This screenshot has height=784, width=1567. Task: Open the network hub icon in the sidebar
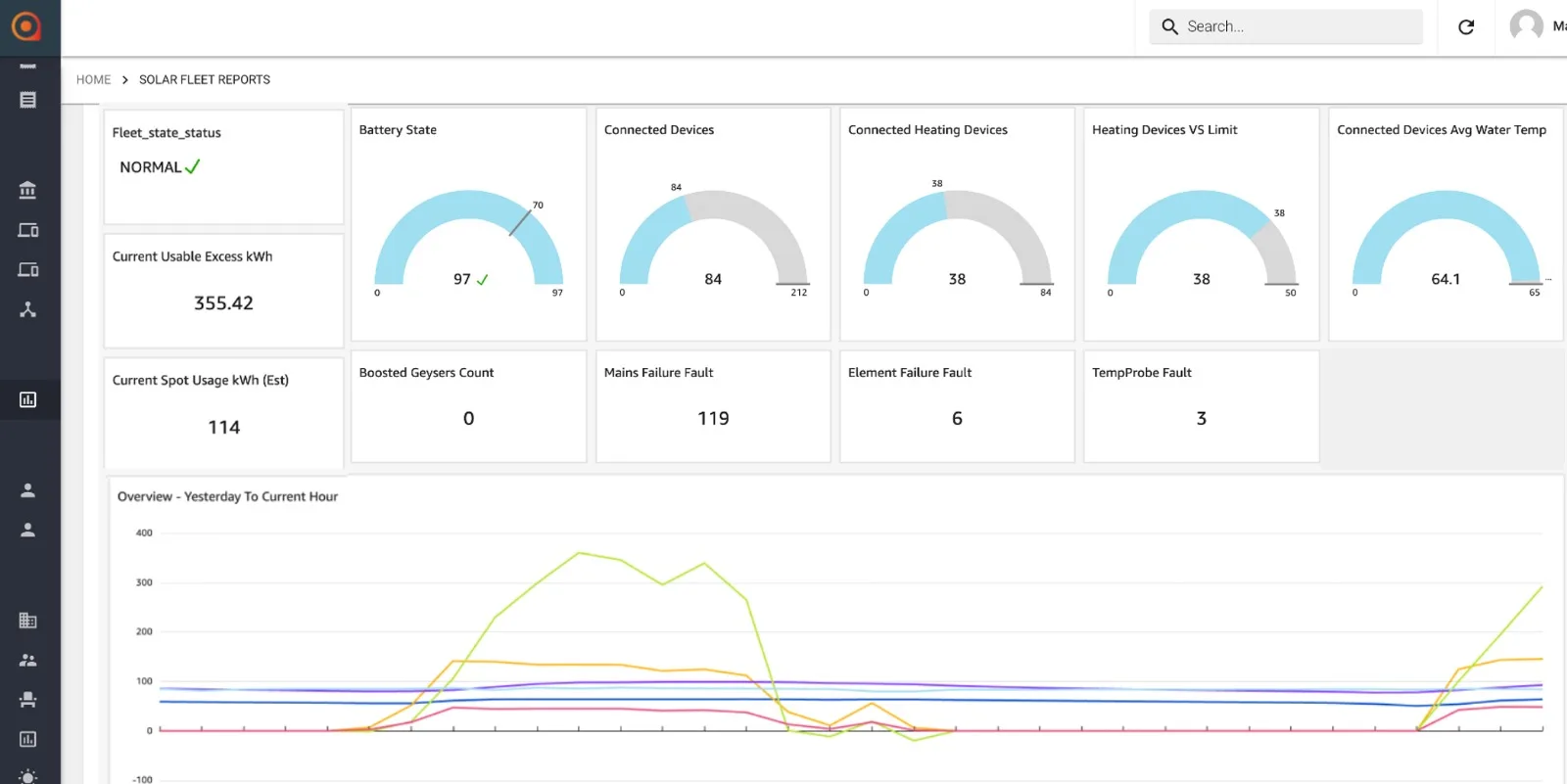click(x=27, y=309)
